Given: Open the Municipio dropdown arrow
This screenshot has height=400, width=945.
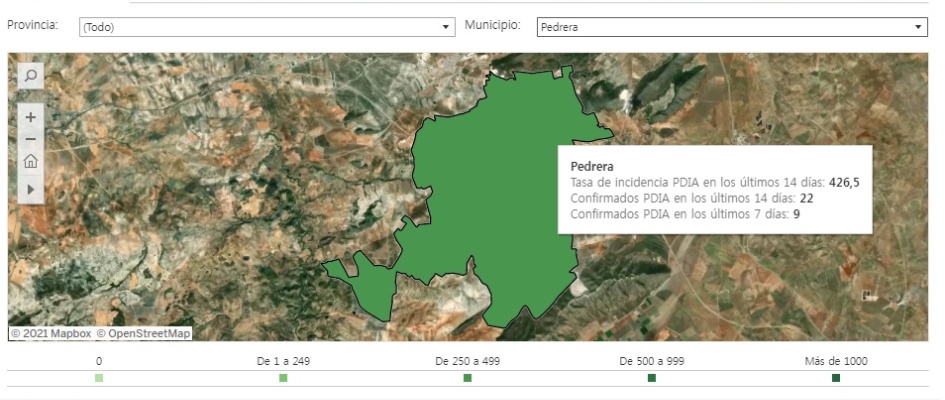Looking at the screenshot, I should point(919,27).
